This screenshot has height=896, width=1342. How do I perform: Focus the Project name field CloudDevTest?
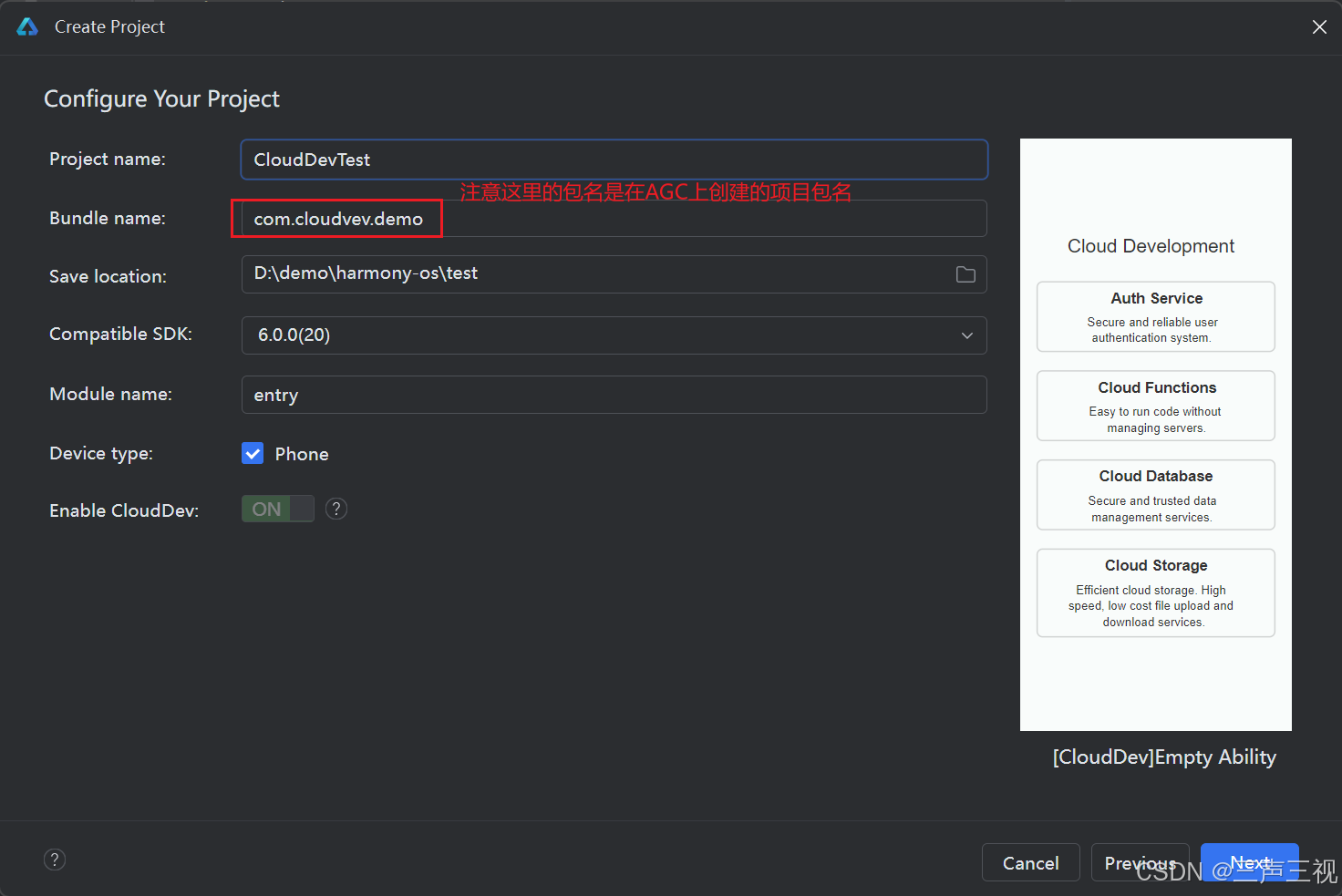pos(614,160)
